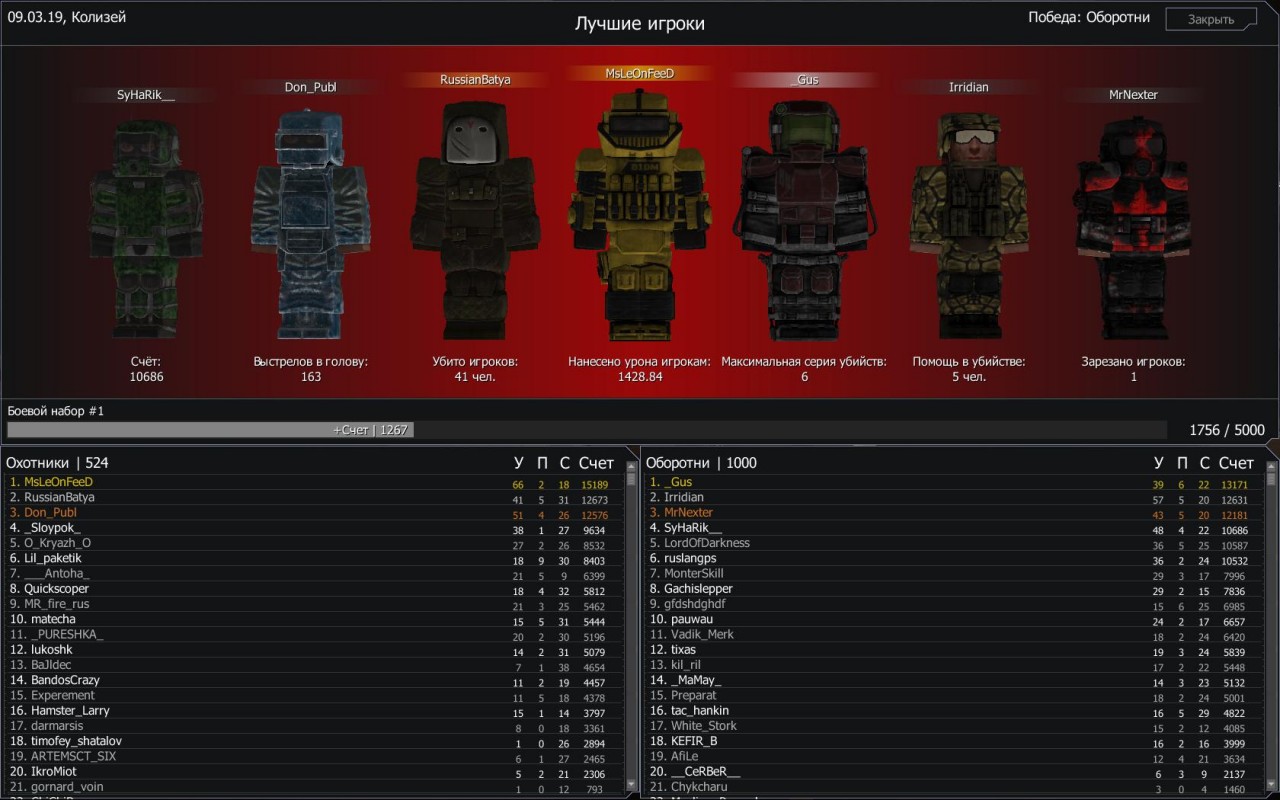
Task: Click Irridian's goggled soldier character
Action: coord(968,225)
